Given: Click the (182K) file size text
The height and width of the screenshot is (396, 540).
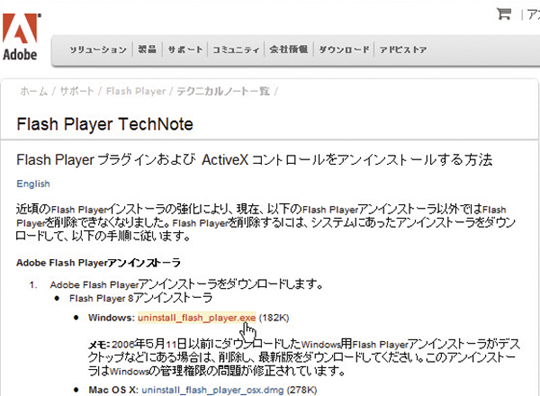Looking at the screenshot, I should (x=274, y=317).
